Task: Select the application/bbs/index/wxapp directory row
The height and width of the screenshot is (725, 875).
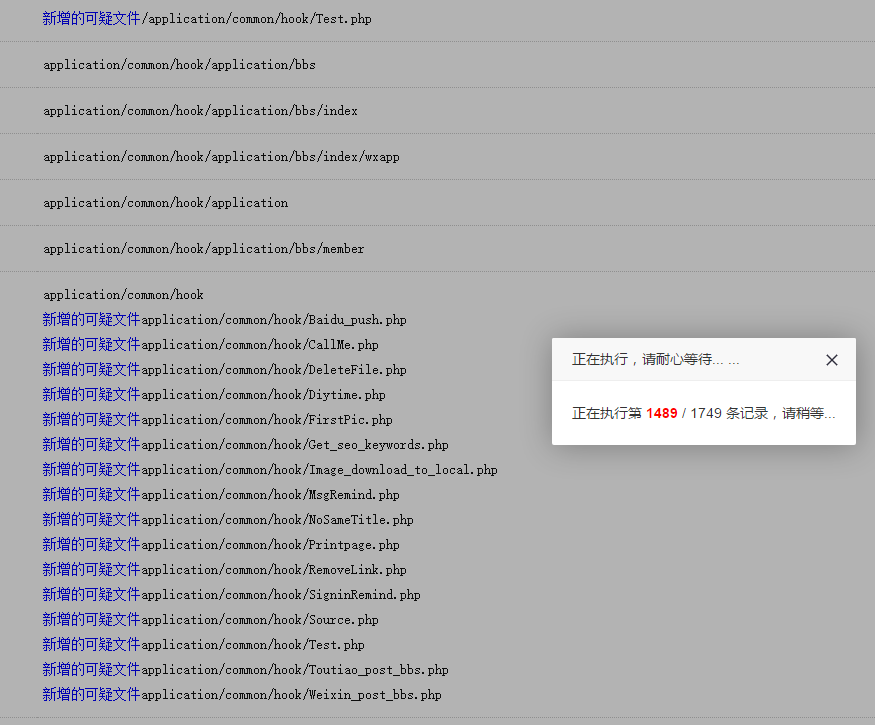Action: tap(221, 157)
